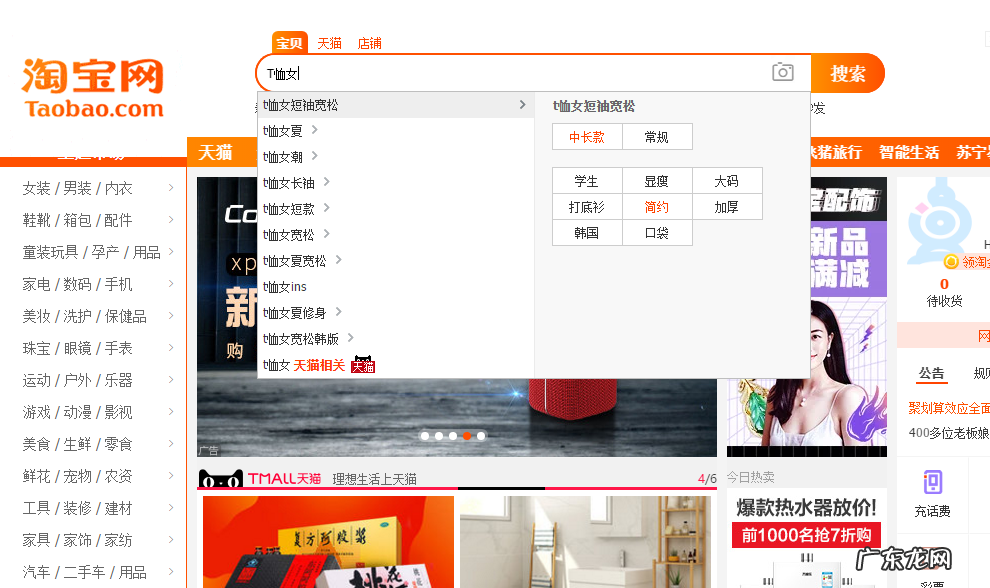Click the camera image-search icon in the search bar
This screenshot has width=990, height=588.
click(783, 72)
